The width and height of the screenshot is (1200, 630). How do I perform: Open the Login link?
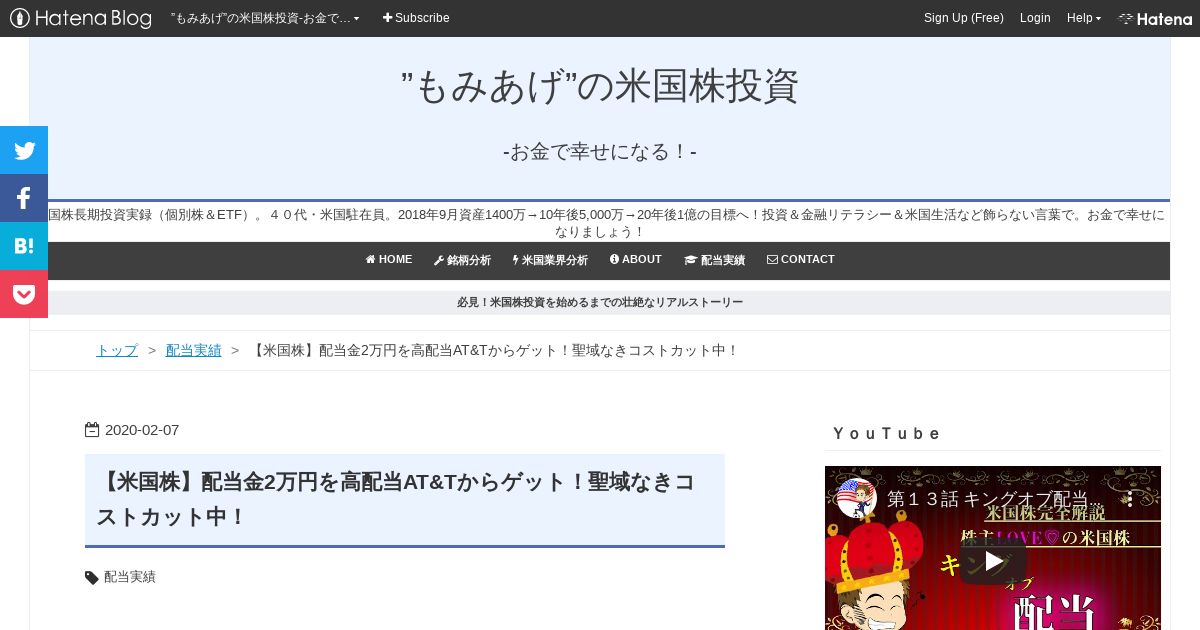point(1035,18)
